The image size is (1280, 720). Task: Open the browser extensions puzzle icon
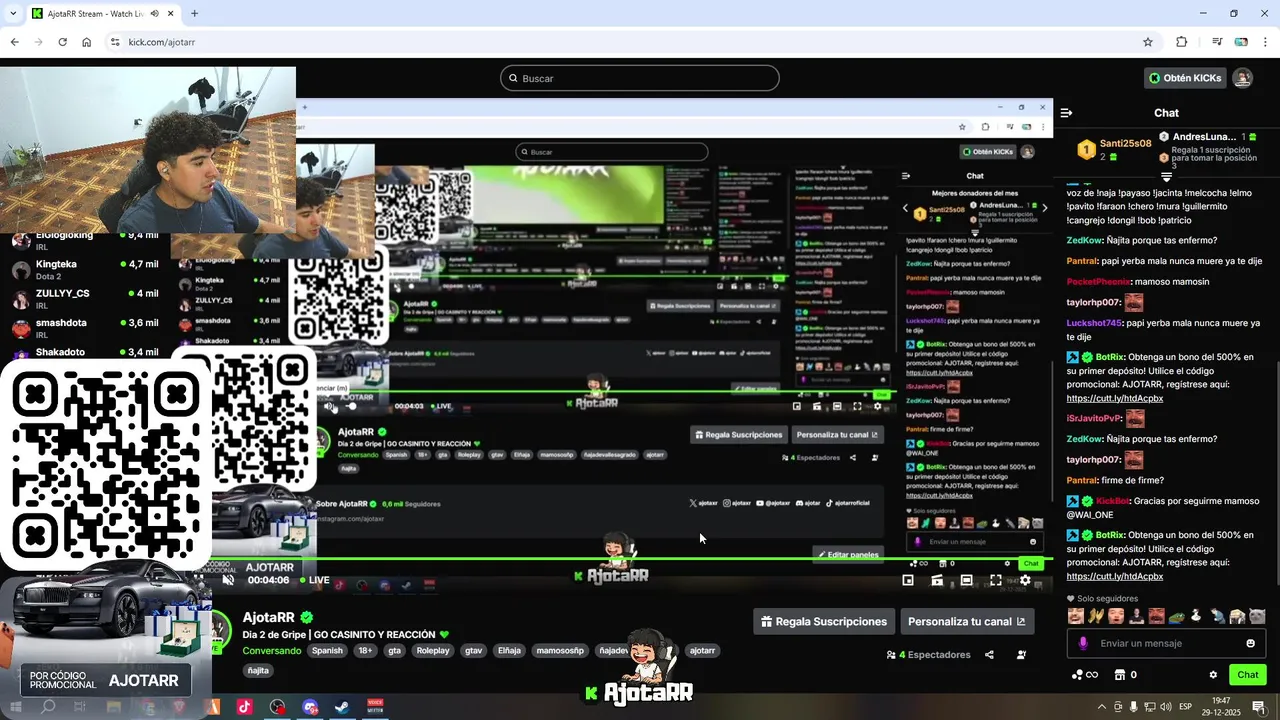coord(1182,42)
